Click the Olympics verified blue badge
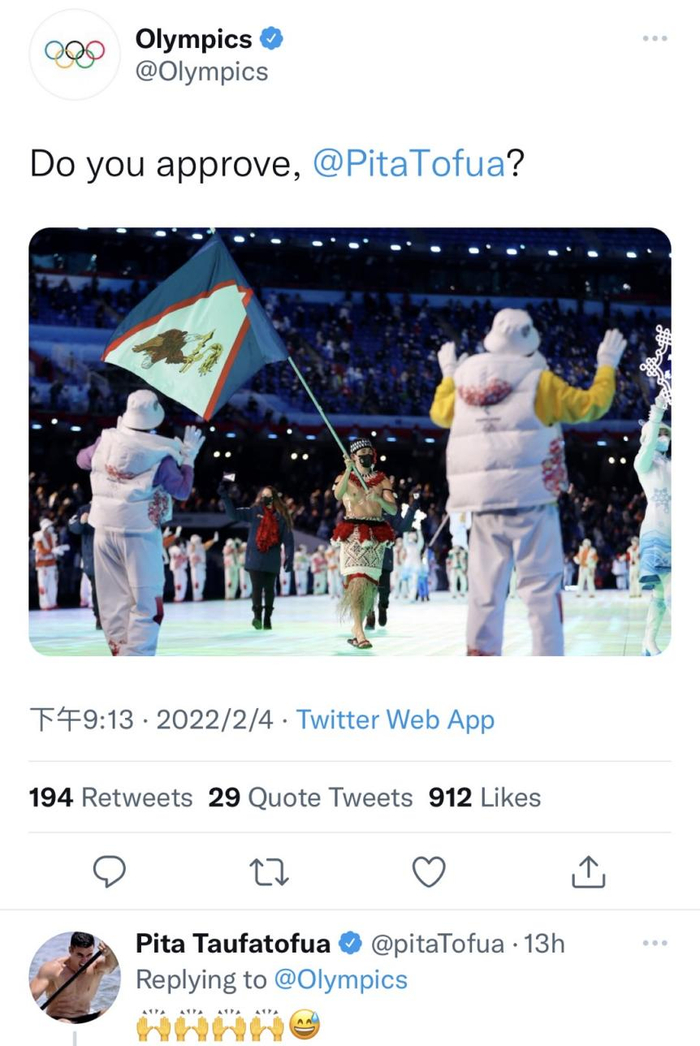This screenshot has width=700, height=1046. (x=272, y=39)
